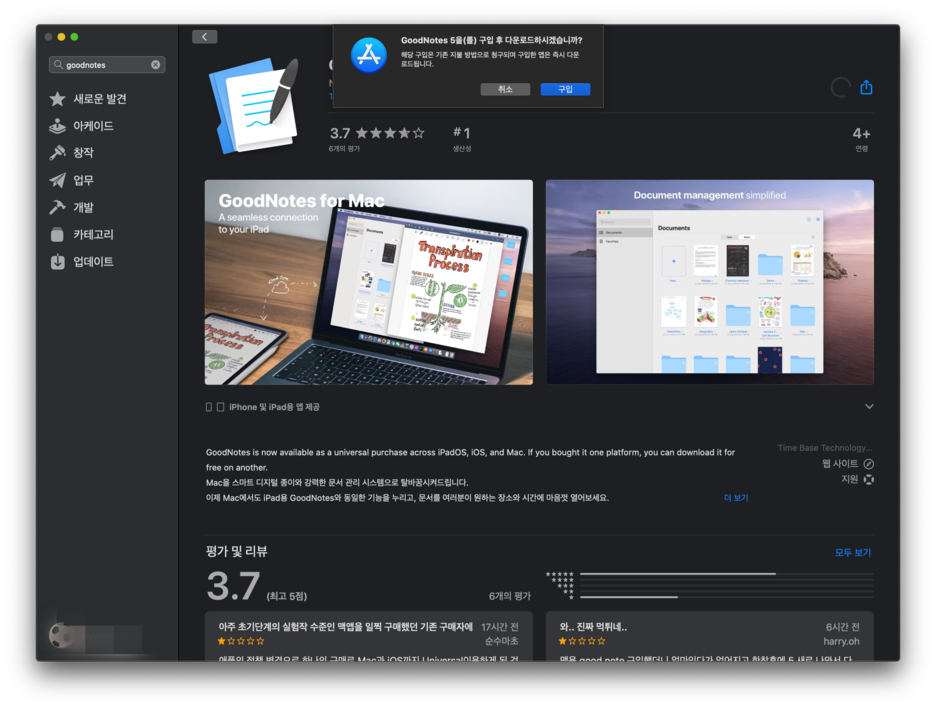Click the GoodNotes app icon

(255, 106)
